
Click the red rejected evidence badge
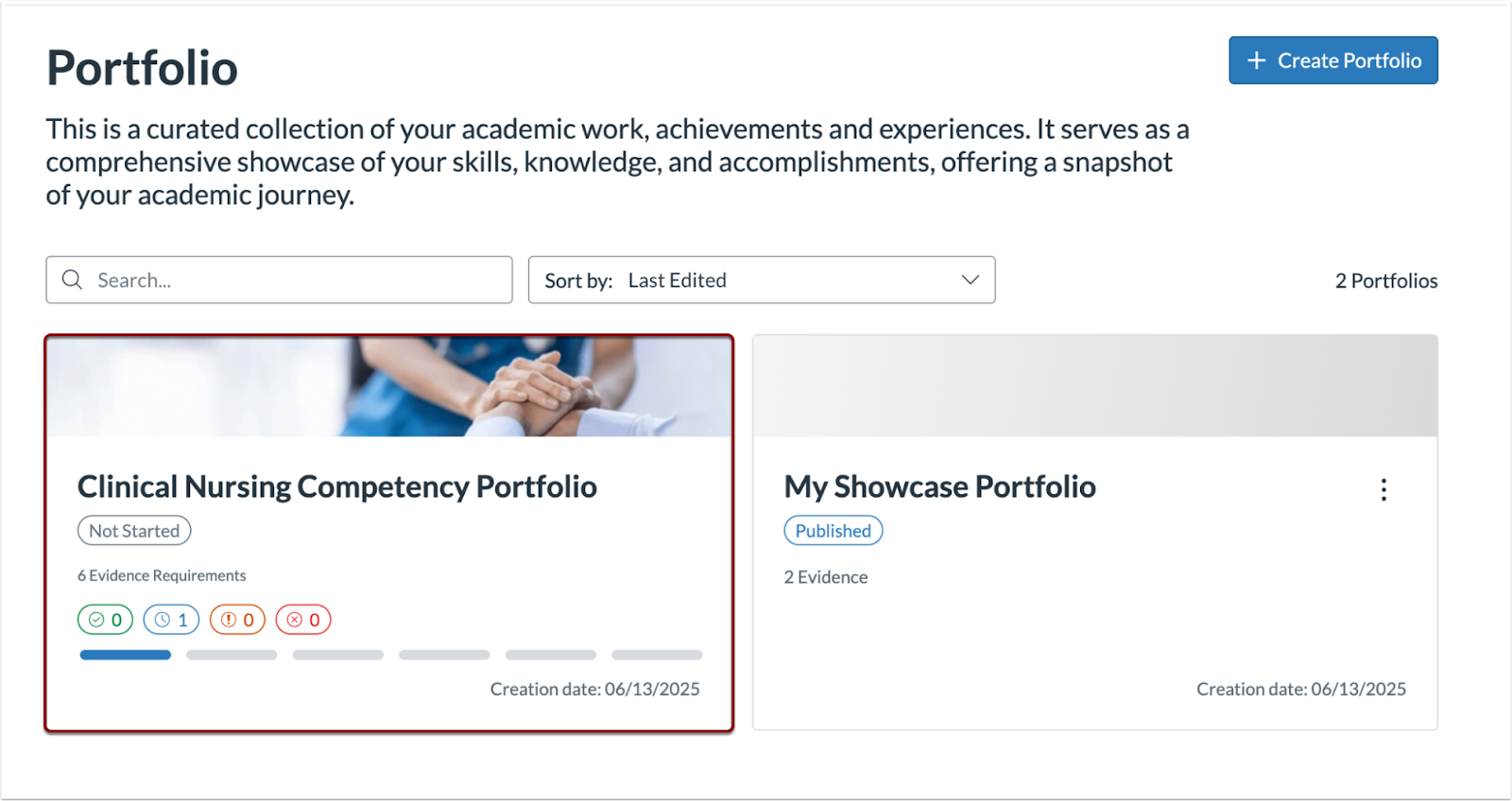pos(303,620)
